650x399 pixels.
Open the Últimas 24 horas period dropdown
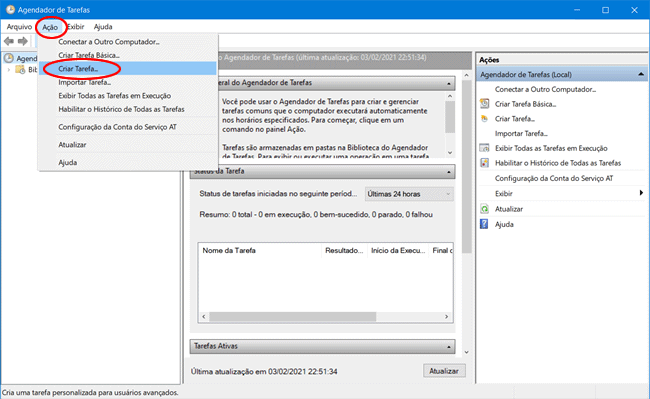pos(409,194)
